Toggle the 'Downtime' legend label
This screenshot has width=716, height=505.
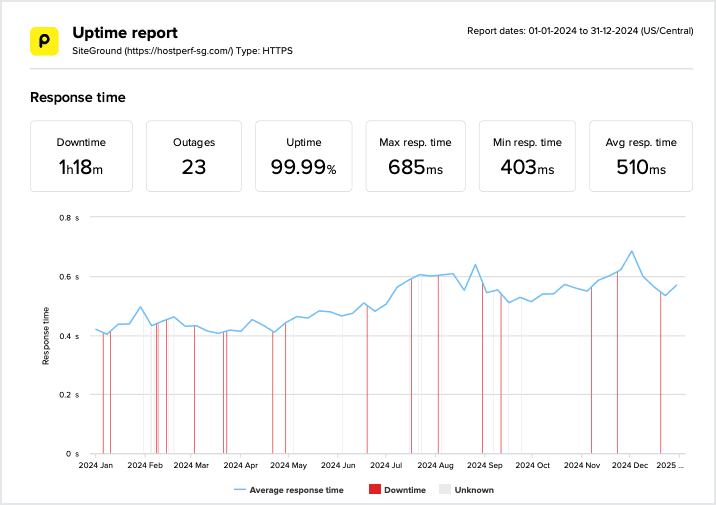[405, 490]
